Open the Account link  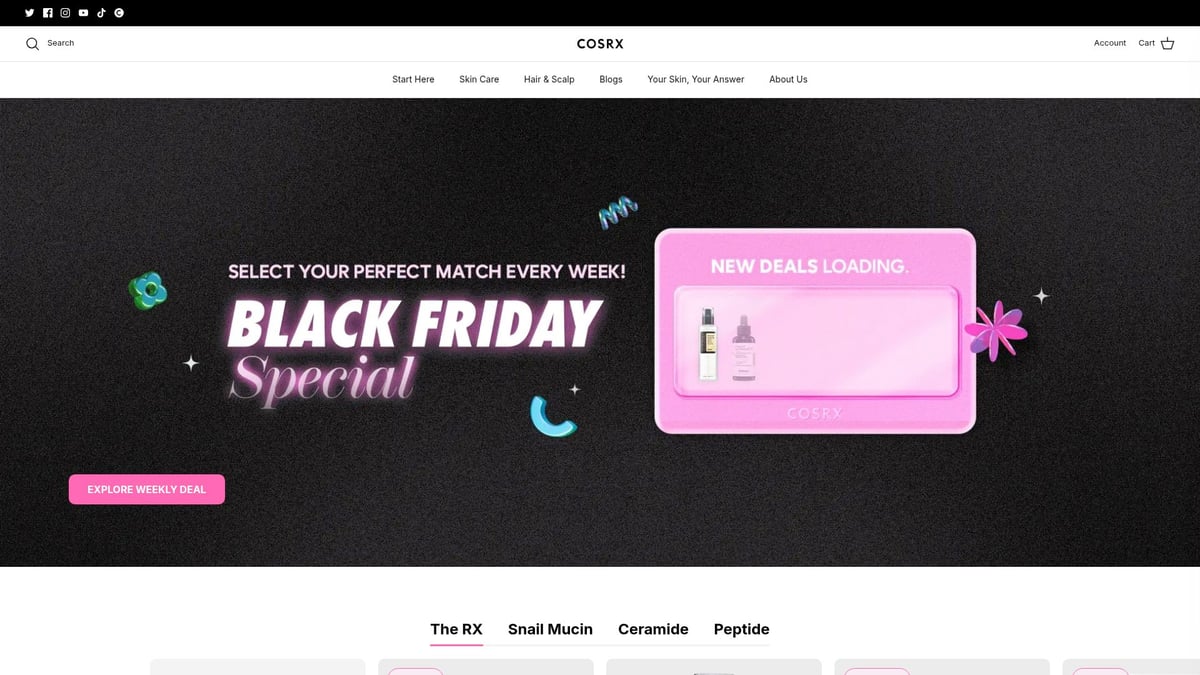pyautogui.click(x=1110, y=43)
